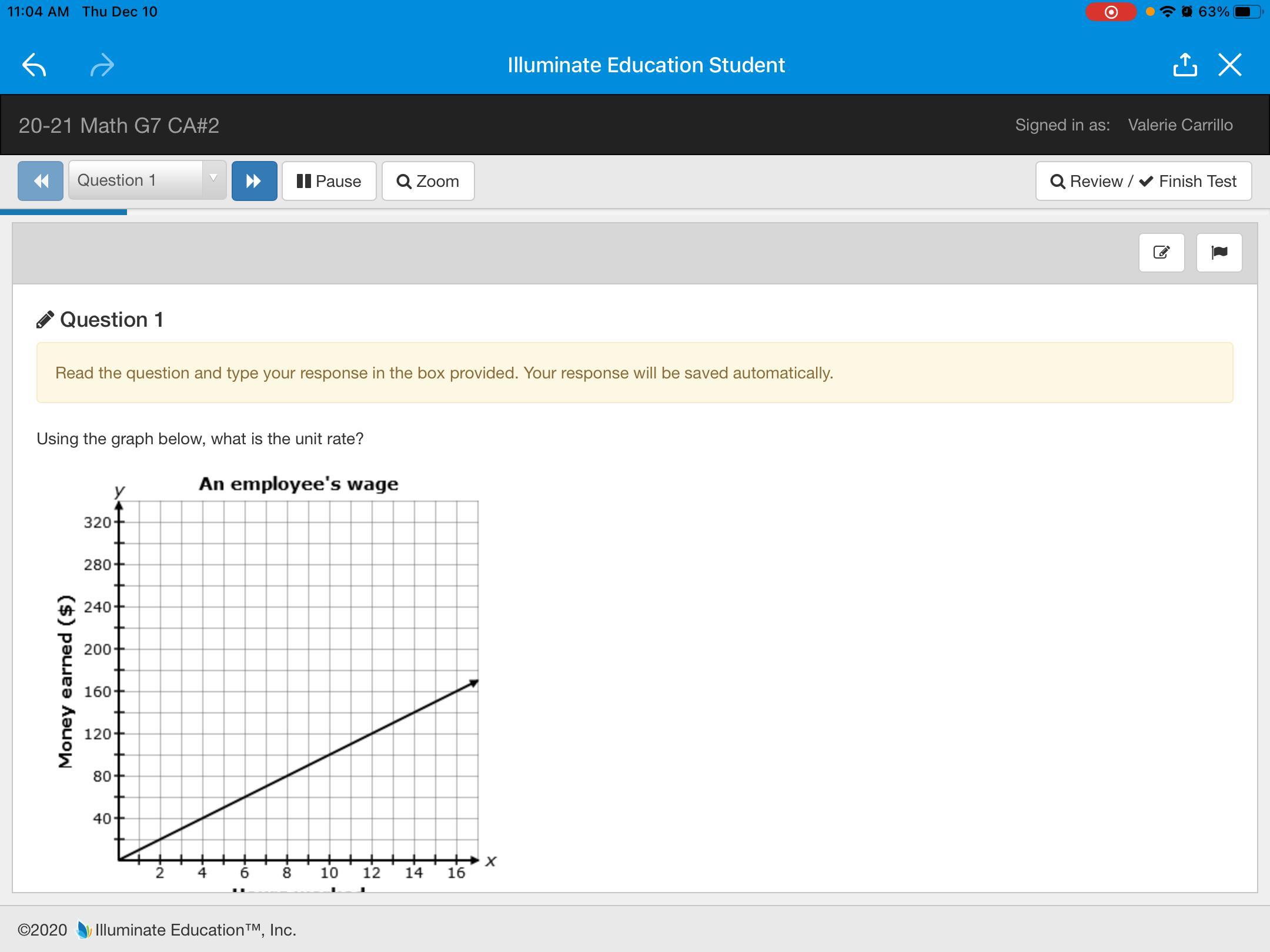The height and width of the screenshot is (952, 1270).
Task: Click the Illuminate Education footer logo
Action: pyautogui.click(x=84, y=930)
